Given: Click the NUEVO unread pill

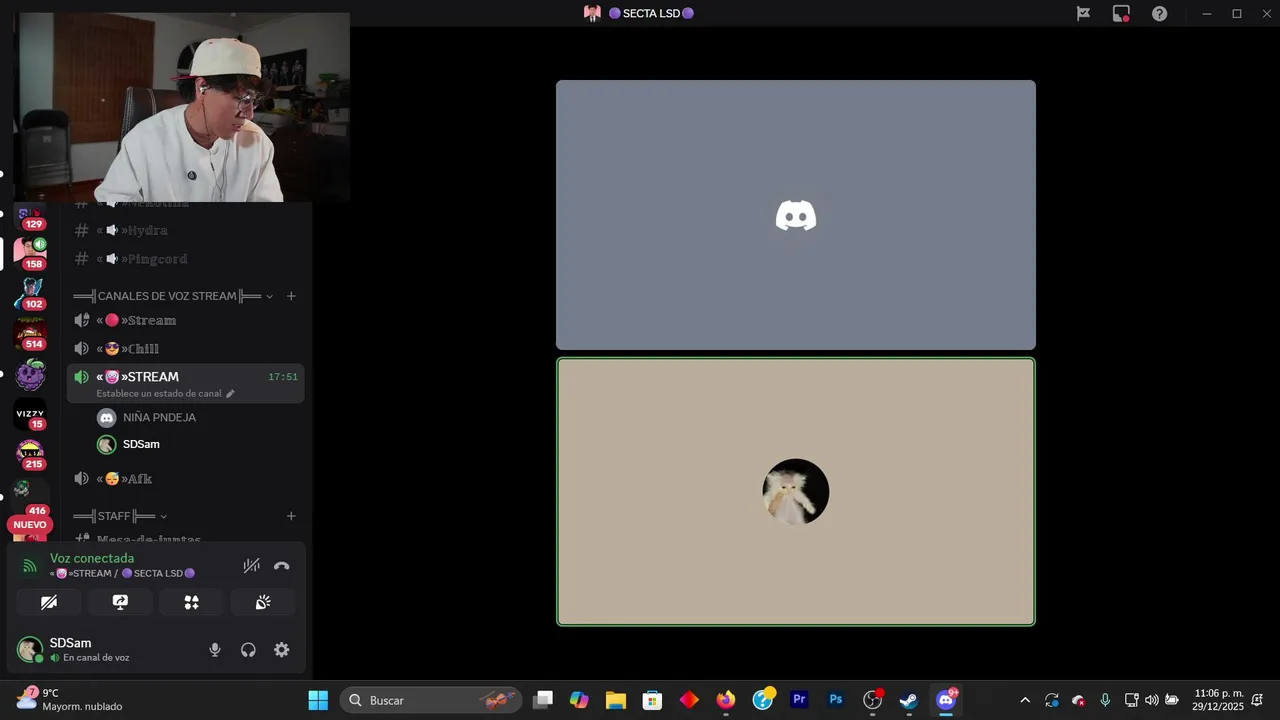Looking at the screenshot, I should pyautogui.click(x=30, y=525).
